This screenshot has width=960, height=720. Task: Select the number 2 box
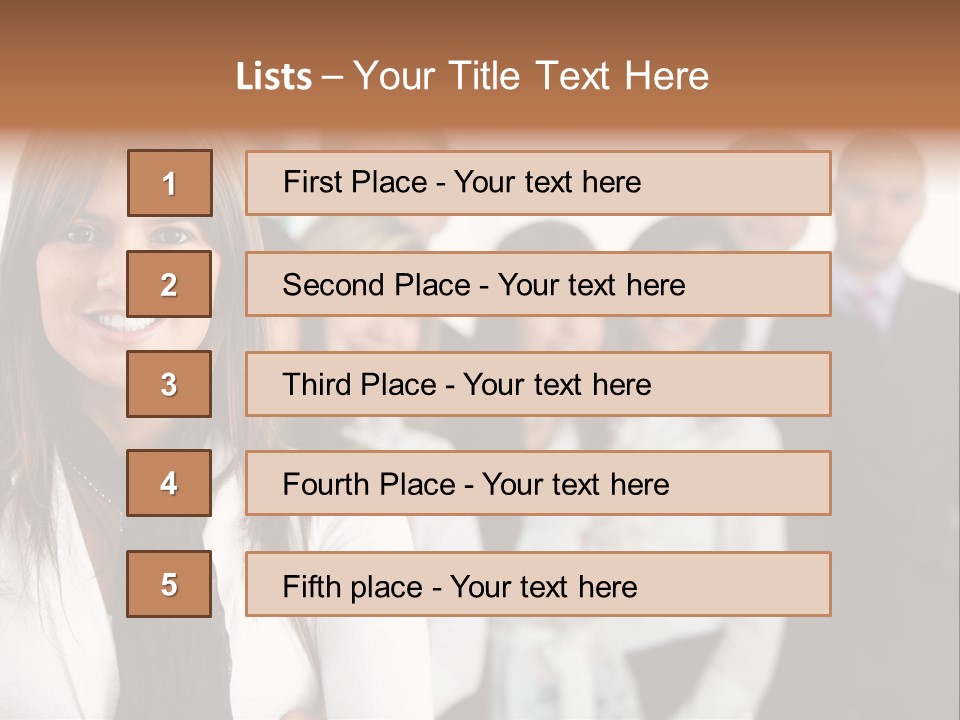[170, 284]
